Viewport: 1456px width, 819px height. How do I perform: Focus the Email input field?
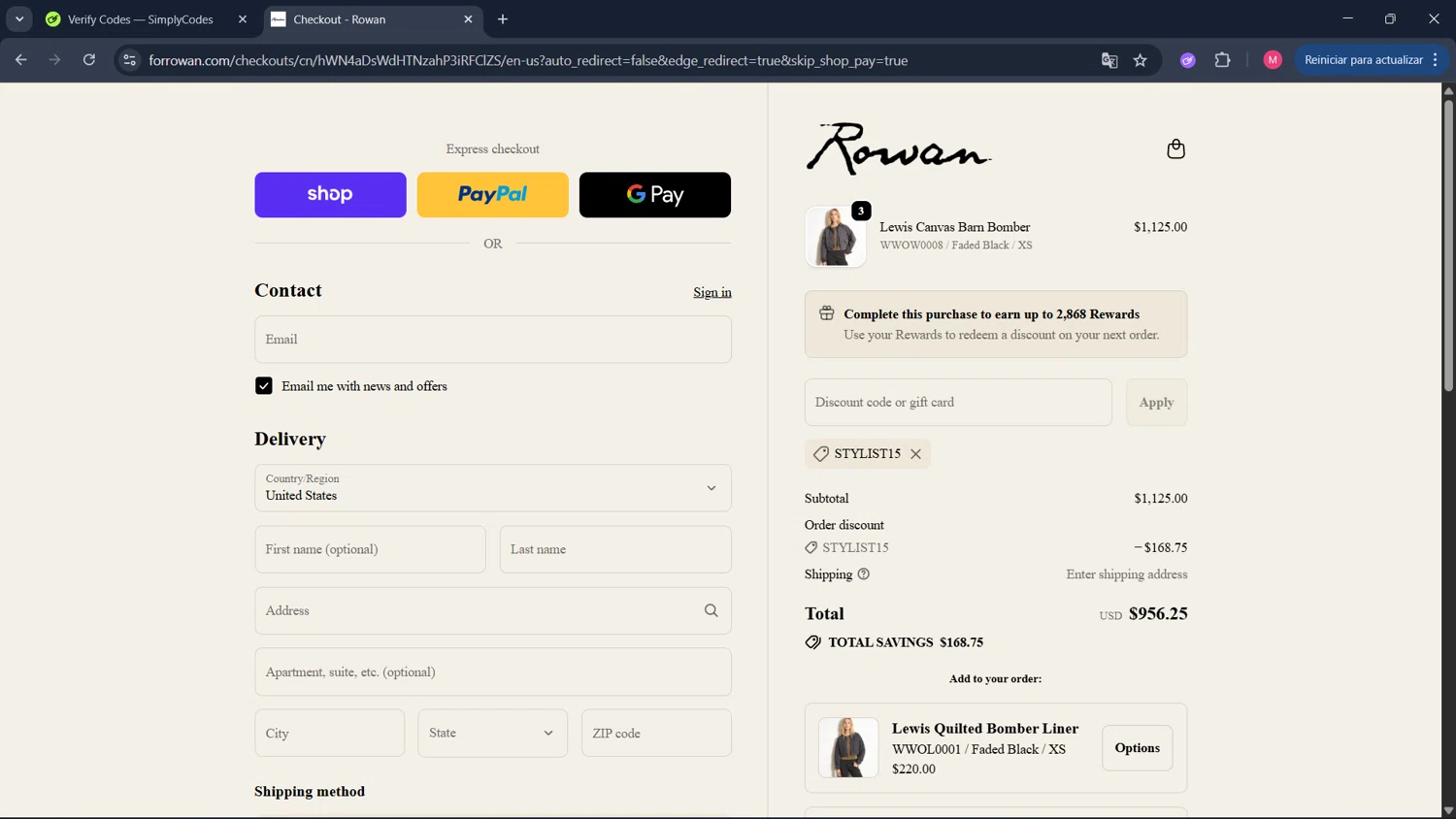click(x=493, y=340)
